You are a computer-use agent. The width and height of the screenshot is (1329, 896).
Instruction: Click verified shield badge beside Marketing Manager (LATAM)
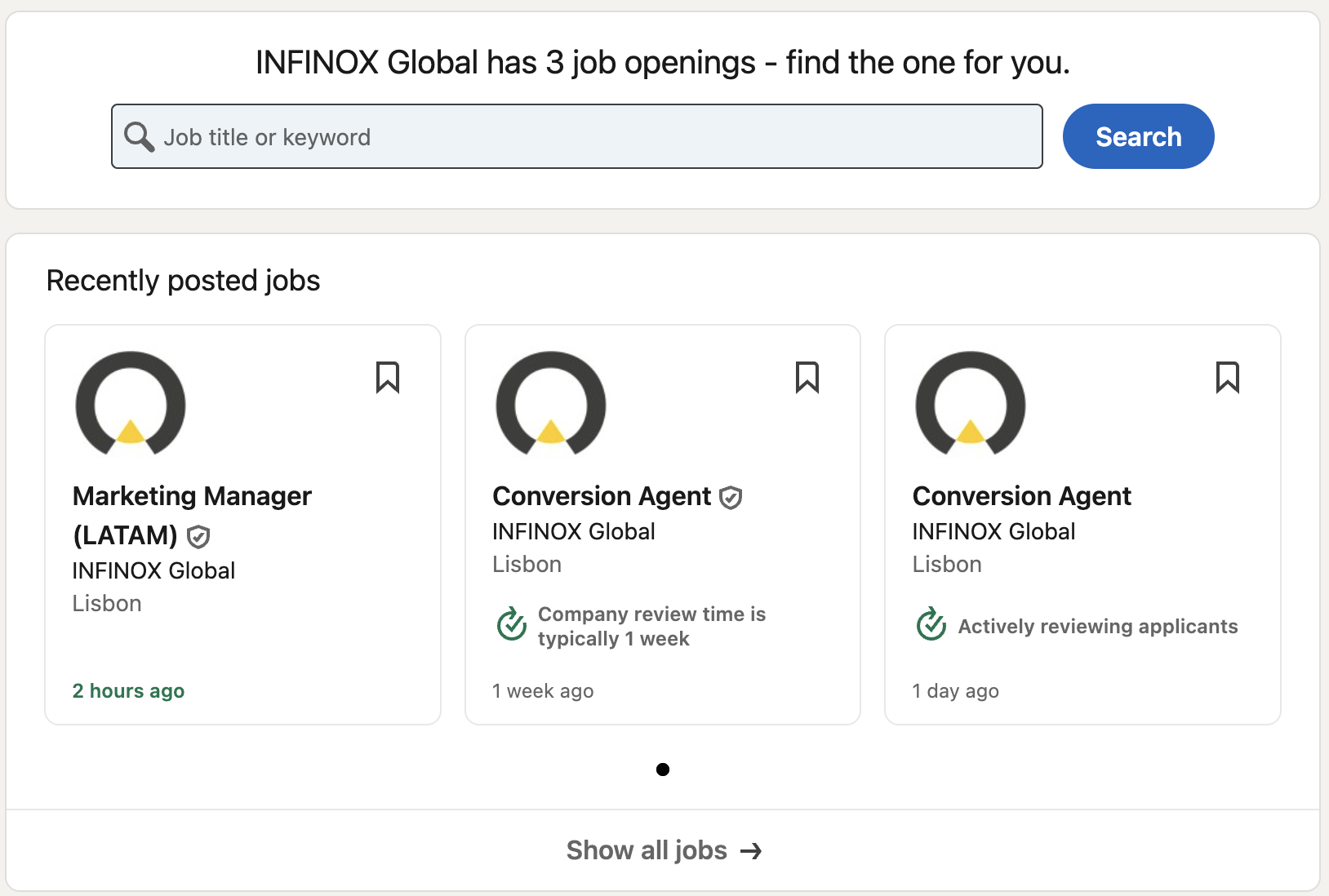pos(198,537)
